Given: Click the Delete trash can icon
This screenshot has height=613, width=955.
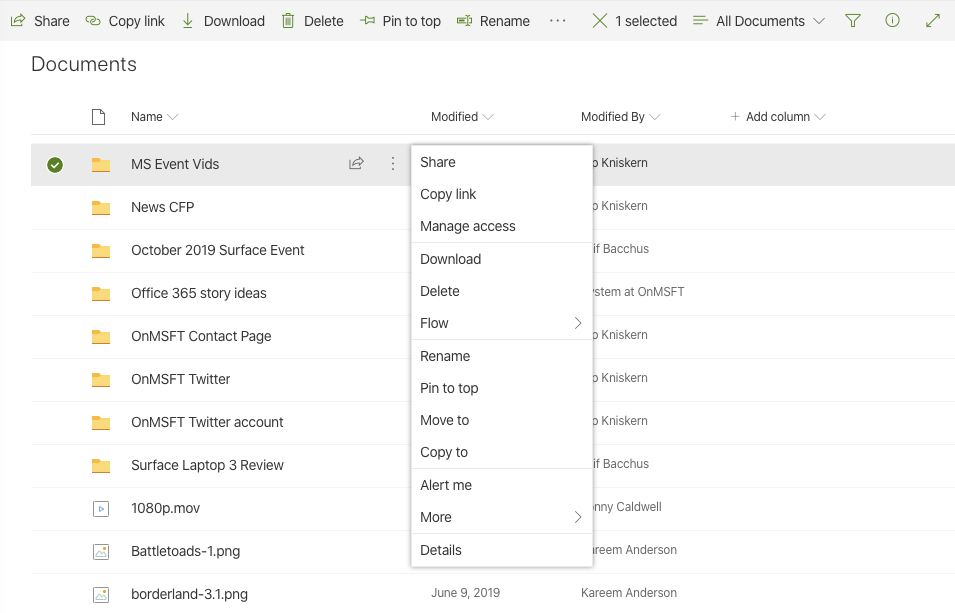Looking at the screenshot, I should tap(287, 21).
